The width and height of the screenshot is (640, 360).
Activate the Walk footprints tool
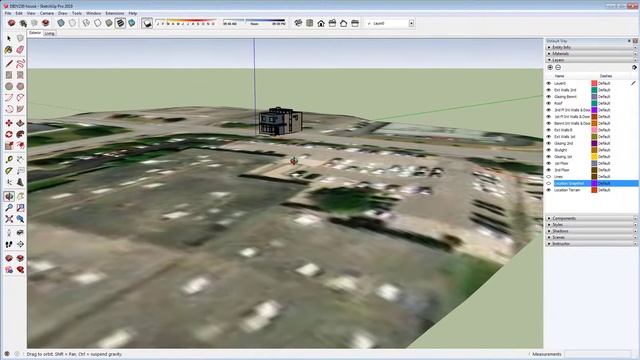(9, 244)
